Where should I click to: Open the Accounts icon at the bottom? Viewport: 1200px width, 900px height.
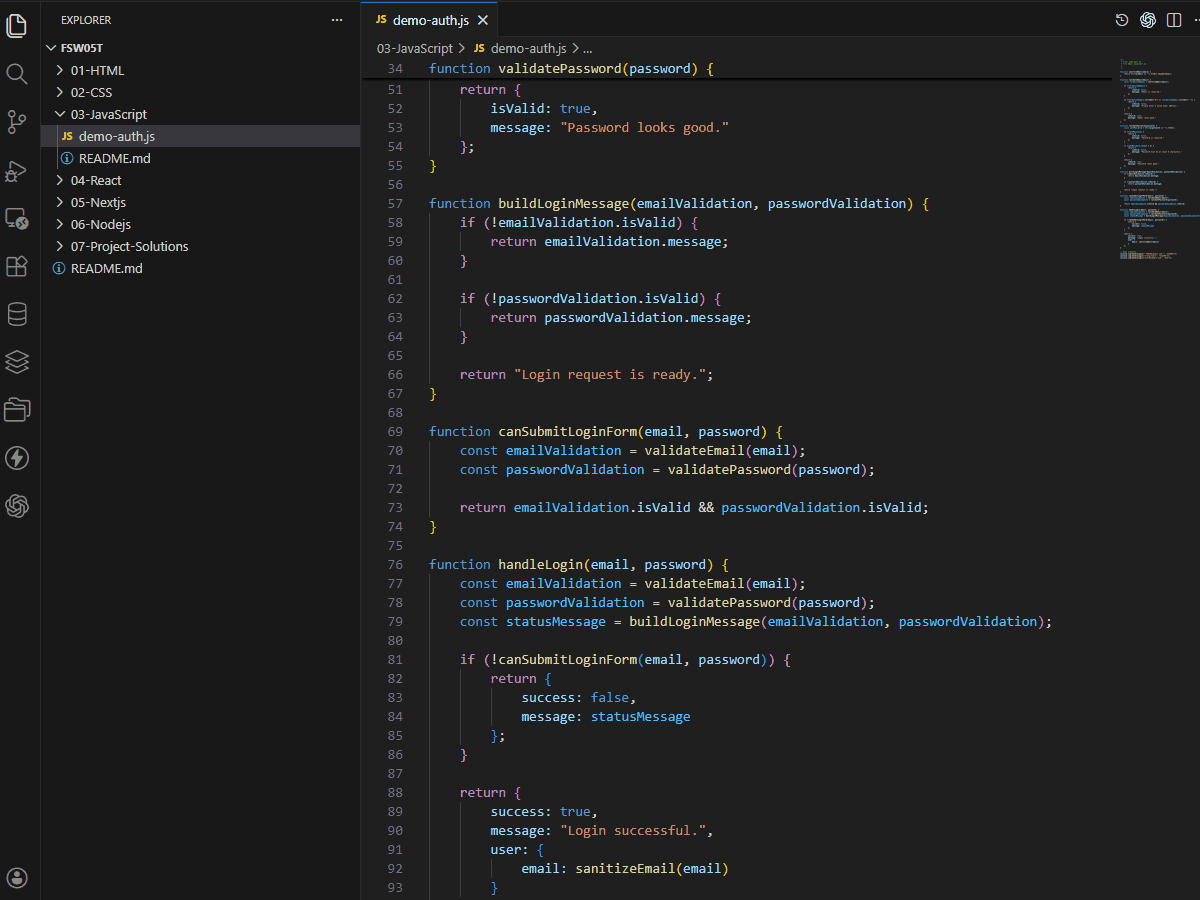pos(17,877)
